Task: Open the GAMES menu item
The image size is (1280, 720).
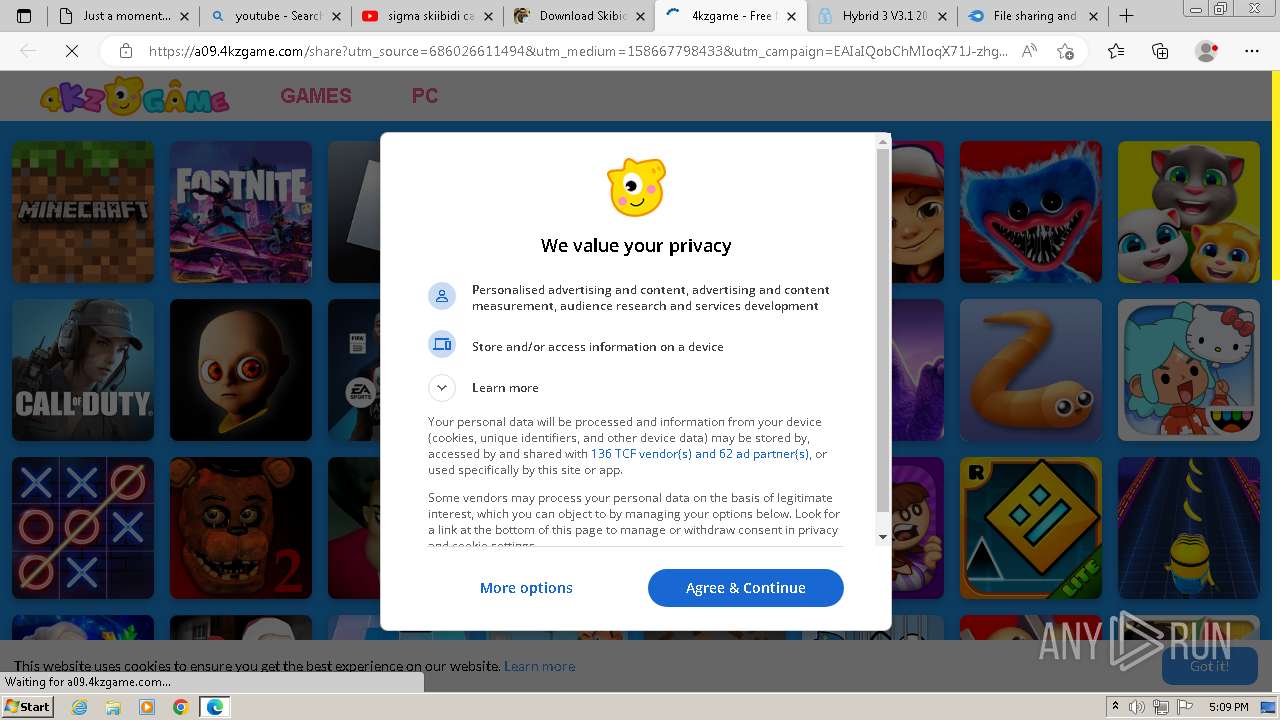Action: point(316,96)
